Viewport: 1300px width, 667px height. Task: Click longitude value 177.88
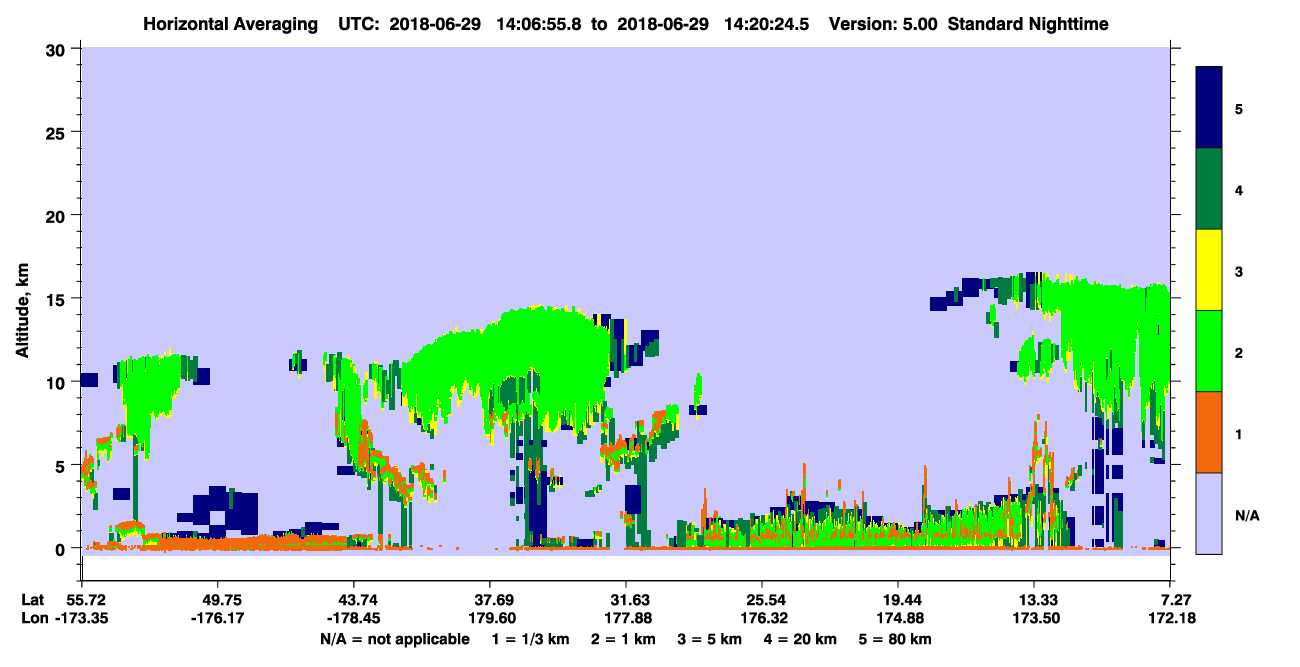pos(627,619)
